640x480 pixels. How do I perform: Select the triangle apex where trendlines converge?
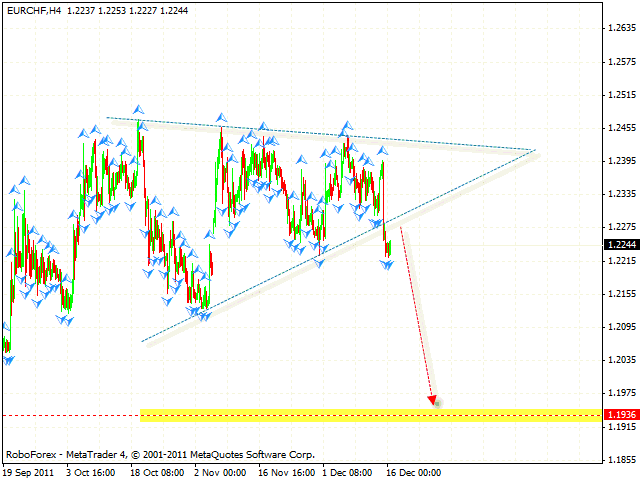[536, 151]
